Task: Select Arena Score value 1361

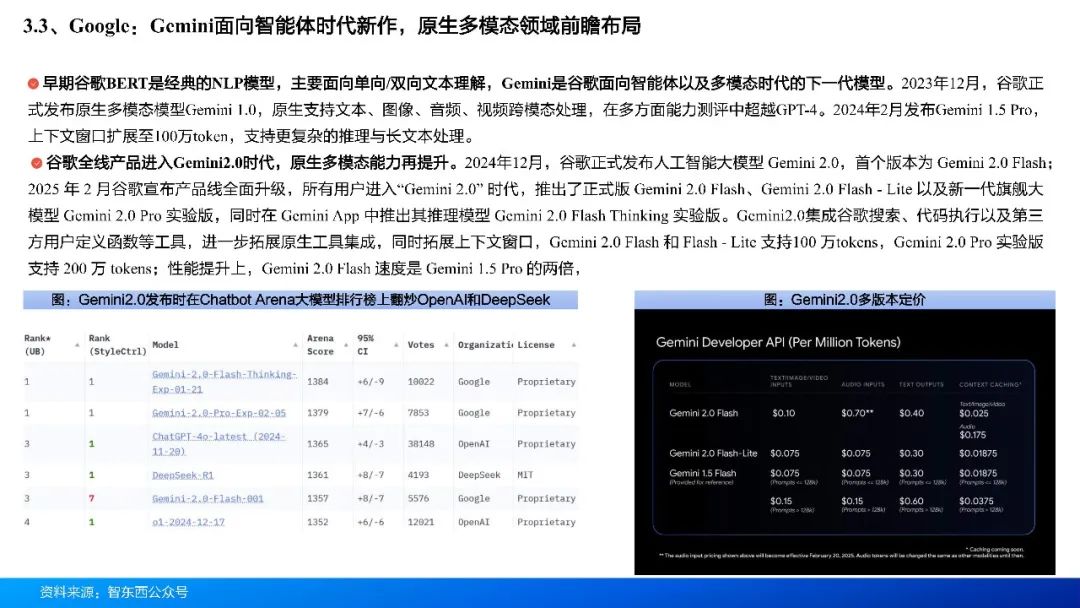Action: 318,475
